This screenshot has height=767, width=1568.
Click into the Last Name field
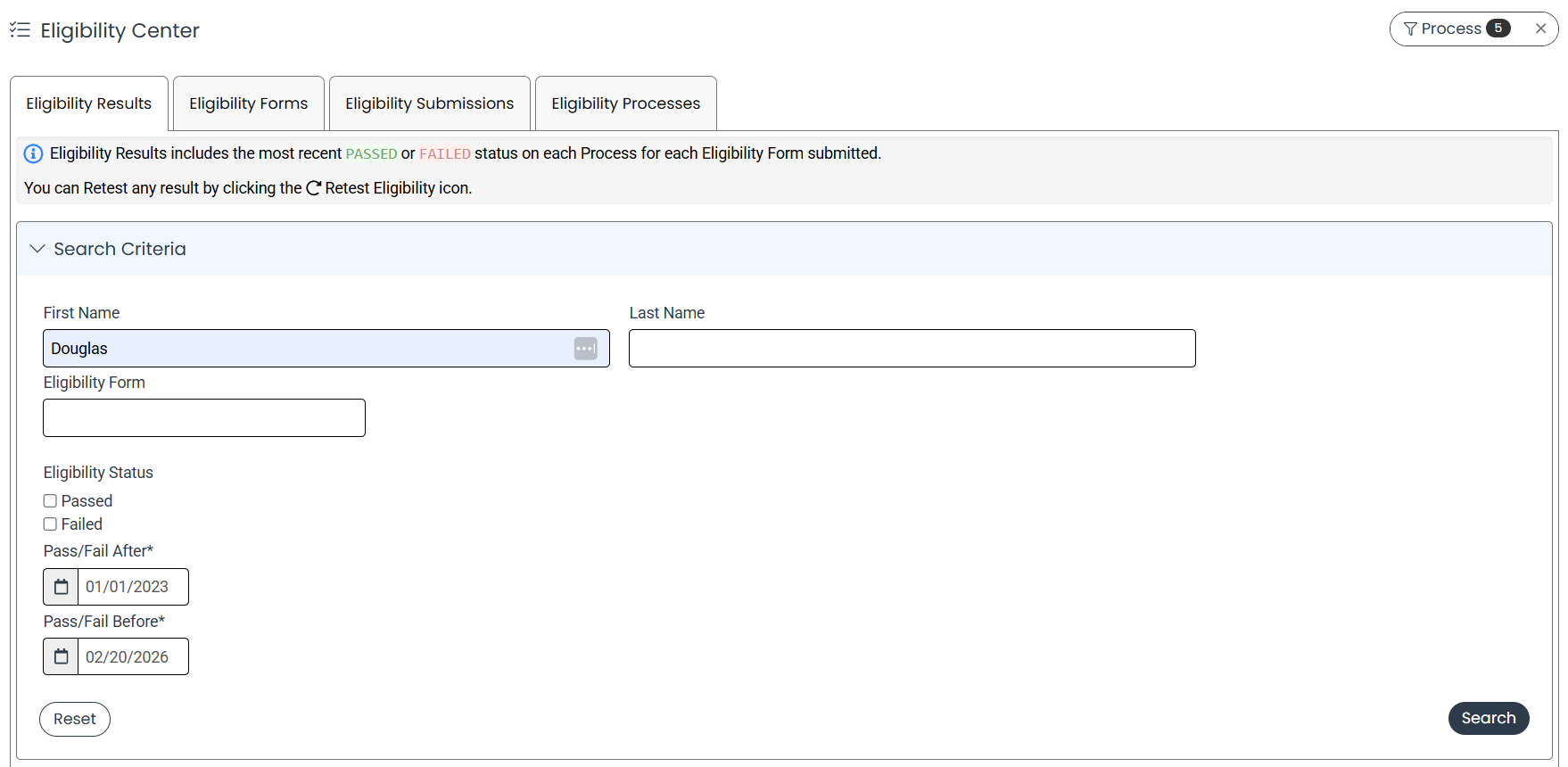pyautogui.click(x=912, y=349)
